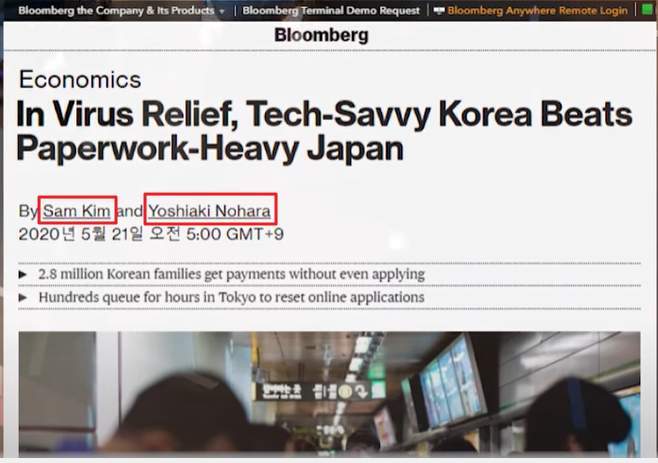
Task: Click the display screens in article photo
Action: 452,383
